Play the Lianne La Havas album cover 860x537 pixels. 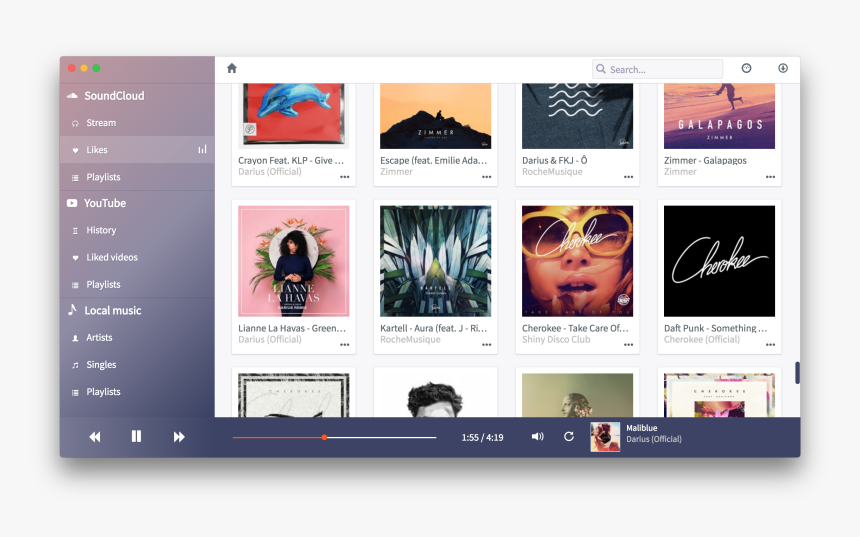293,261
